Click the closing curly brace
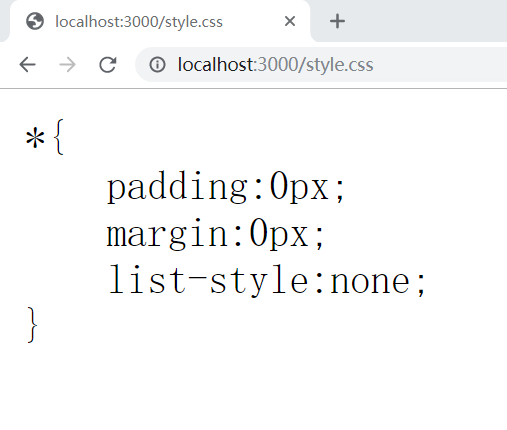The height and width of the screenshot is (430, 507). pos(32,325)
